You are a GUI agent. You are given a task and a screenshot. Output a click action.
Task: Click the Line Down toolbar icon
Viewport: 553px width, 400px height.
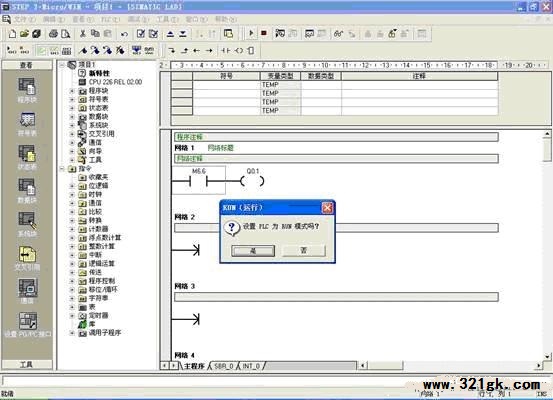172,51
